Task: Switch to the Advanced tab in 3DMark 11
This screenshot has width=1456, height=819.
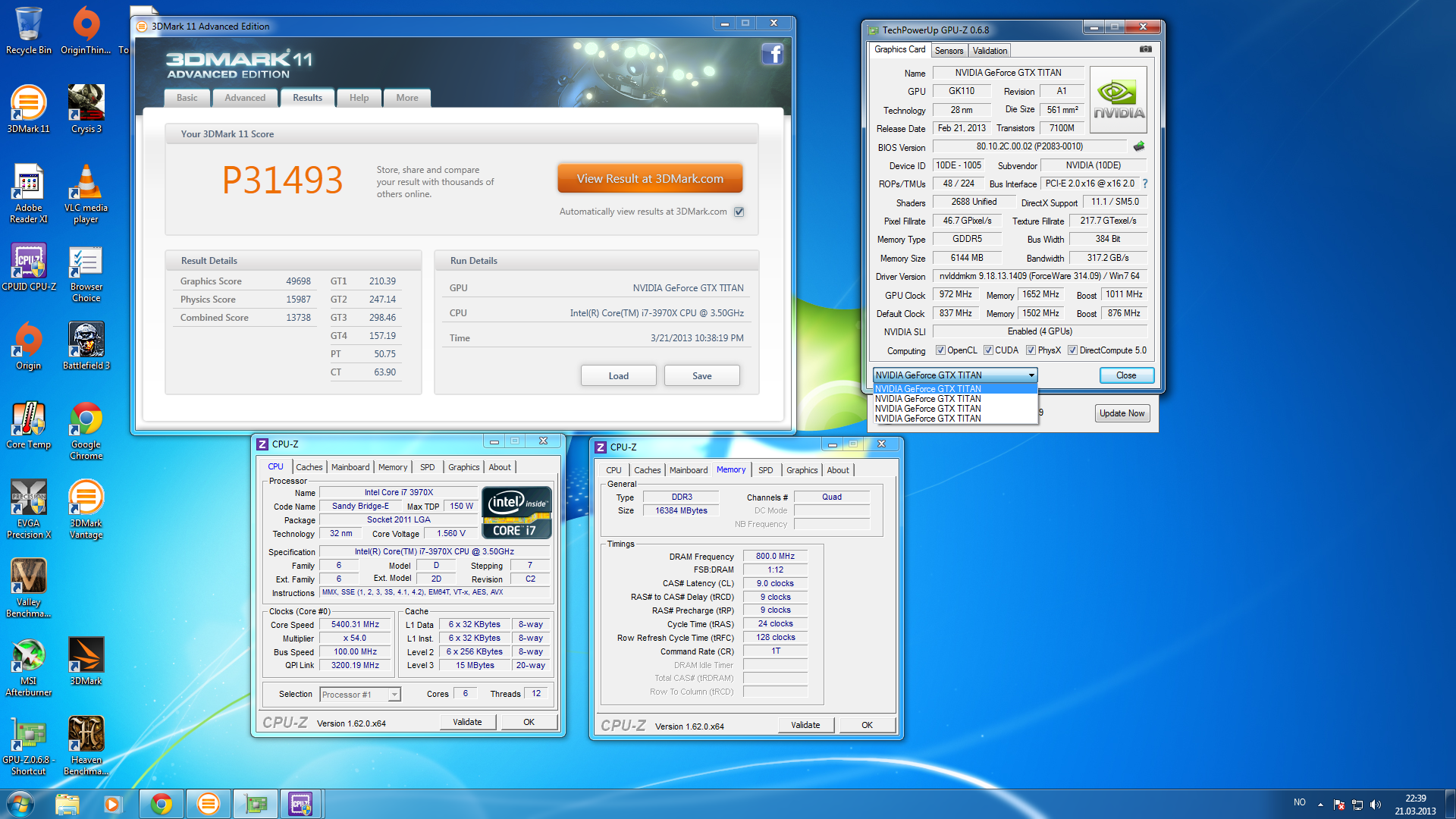Action: (x=245, y=98)
